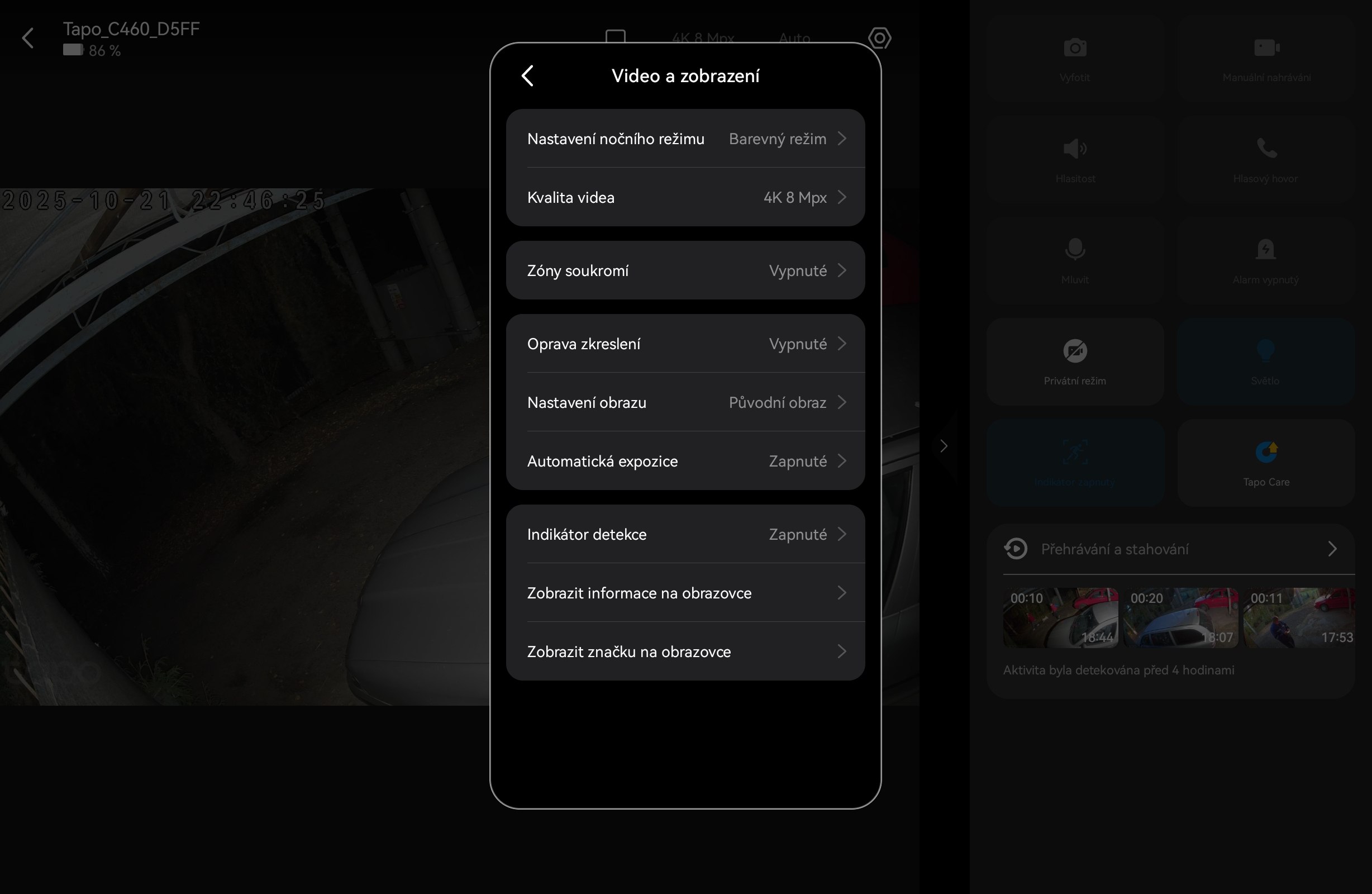The image size is (1372, 894).
Task: Open Hlasitost speaker volume control
Action: coord(1075,149)
